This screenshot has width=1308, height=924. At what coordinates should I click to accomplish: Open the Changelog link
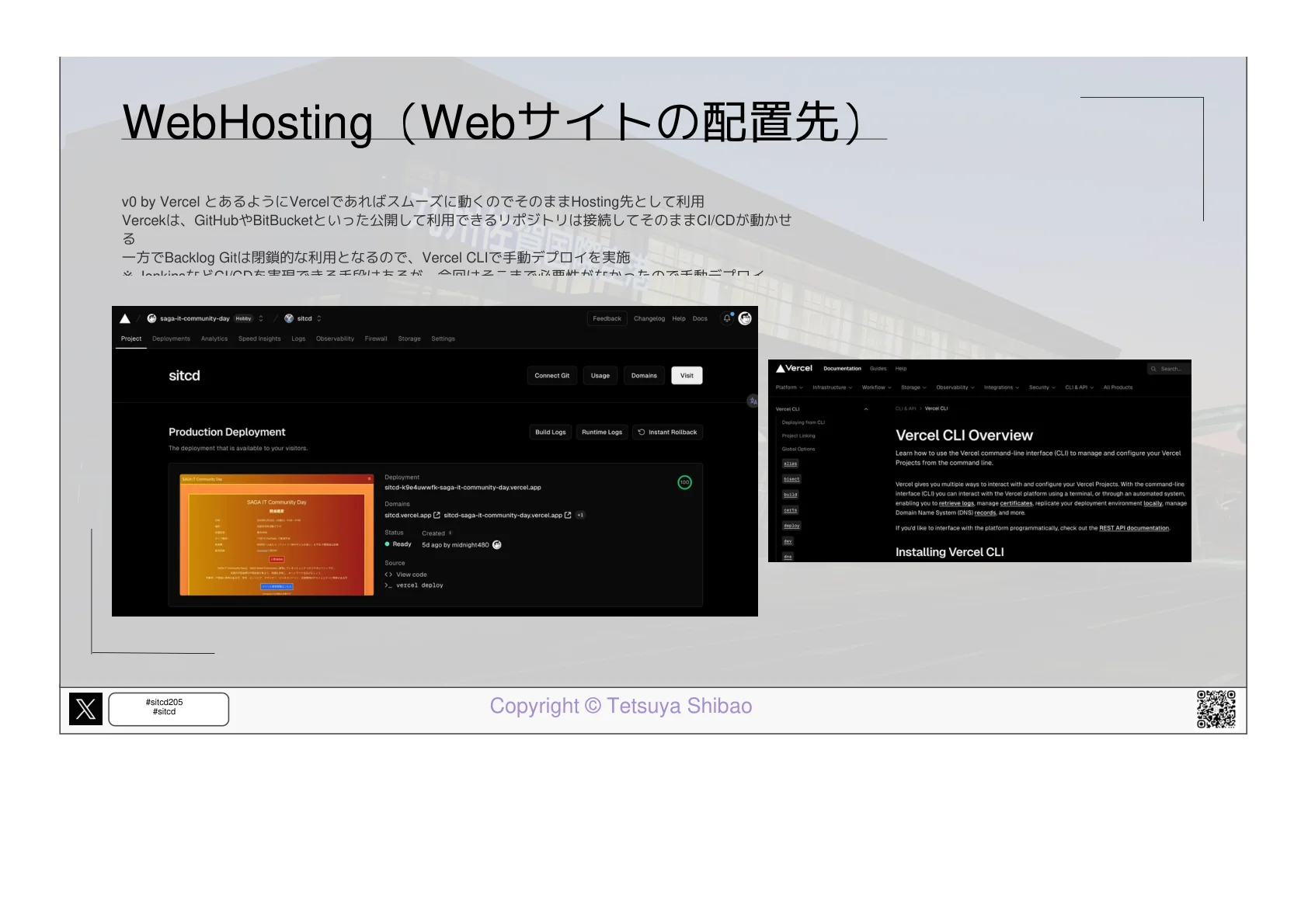point(649,318)
